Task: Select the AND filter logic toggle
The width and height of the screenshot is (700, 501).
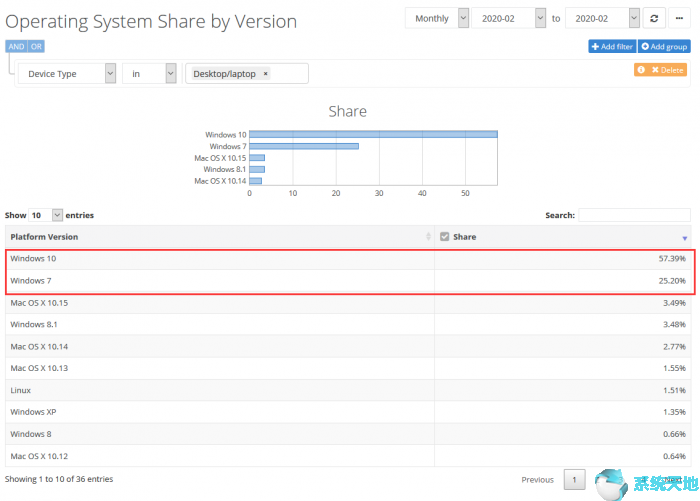Action: [17, 46]
